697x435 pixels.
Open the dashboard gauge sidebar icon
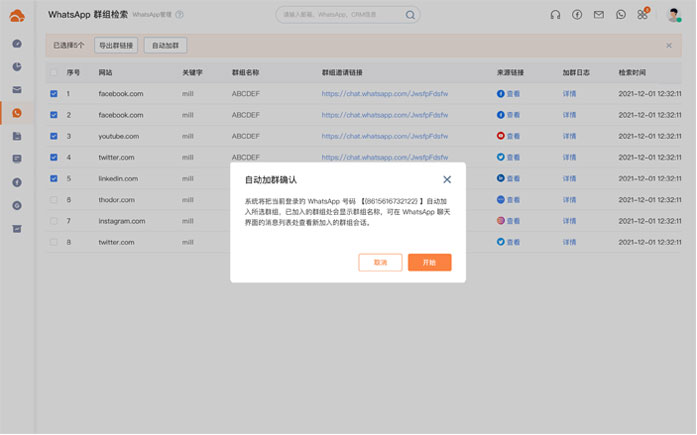click(x=17, y=44)
